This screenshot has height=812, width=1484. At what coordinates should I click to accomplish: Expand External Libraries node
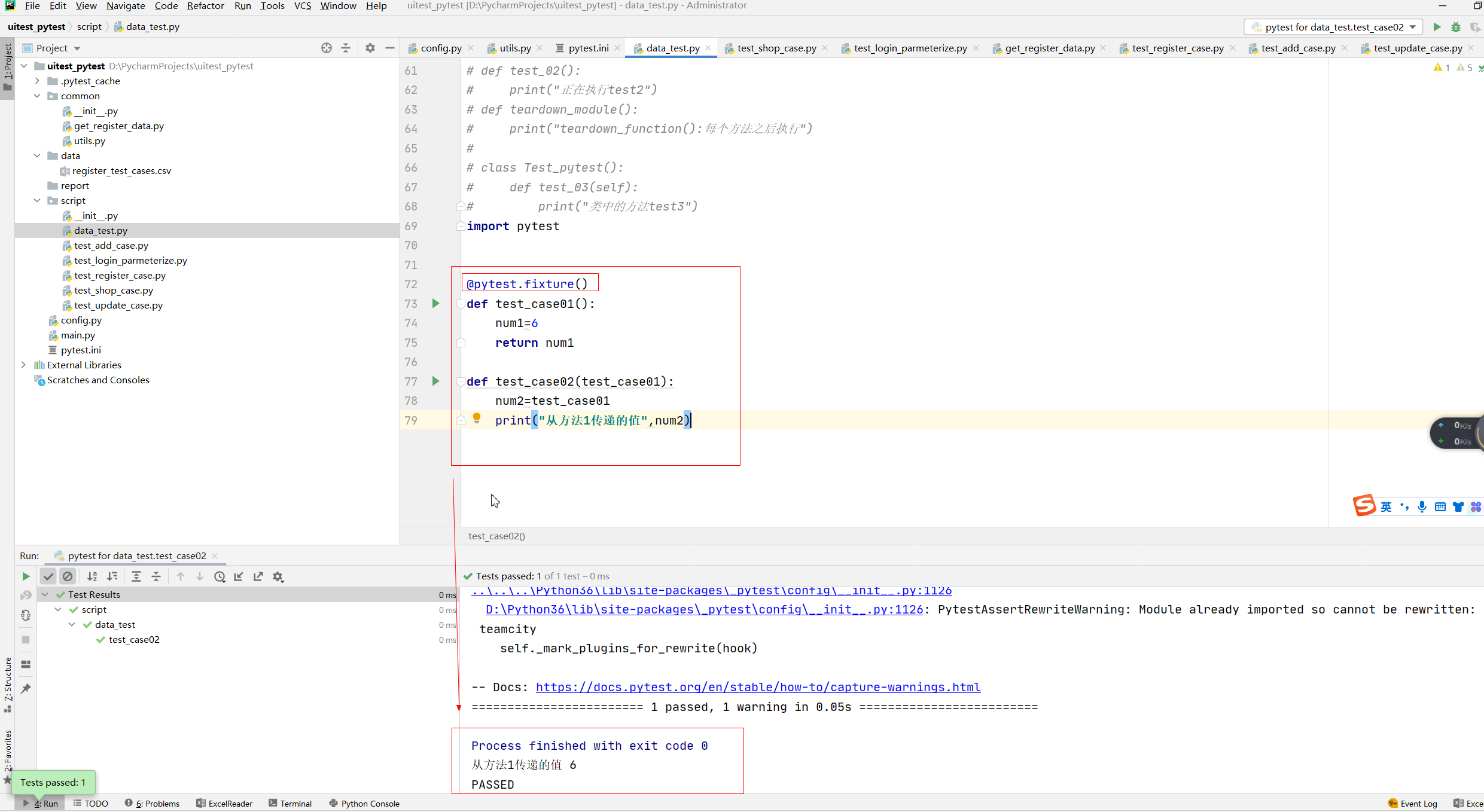[23, 365]
